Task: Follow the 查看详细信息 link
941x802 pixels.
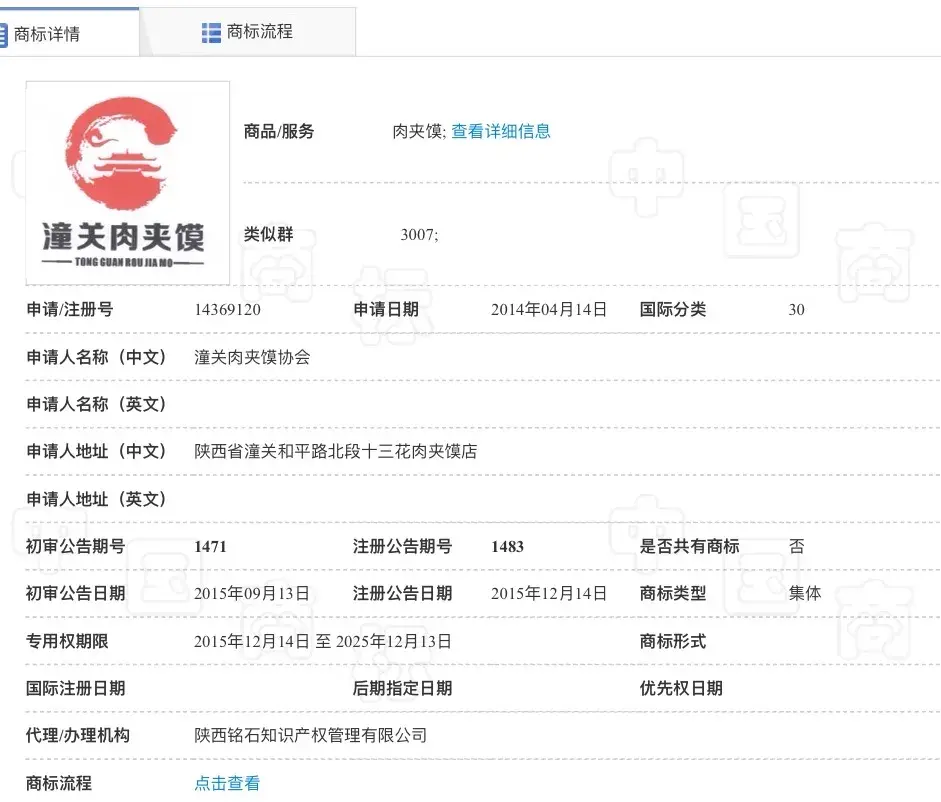Action: click(x=501, y=131)
